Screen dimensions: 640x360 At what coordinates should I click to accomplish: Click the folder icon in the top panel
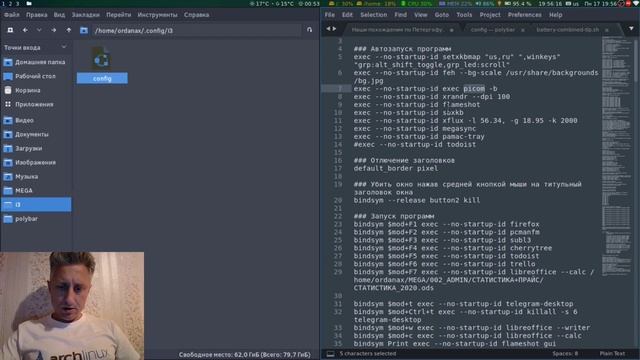pyautogui.click(x=29, y=4)
